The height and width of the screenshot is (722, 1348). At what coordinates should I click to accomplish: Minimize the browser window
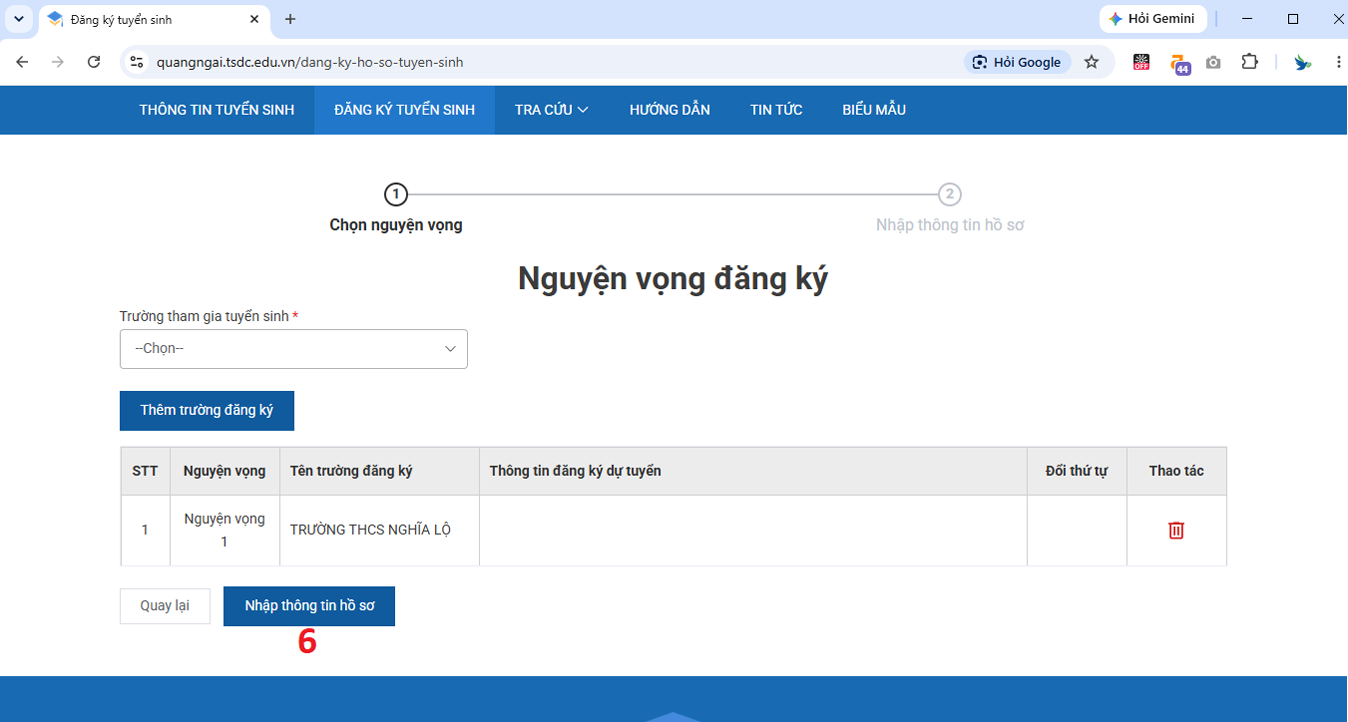point(1247,19)
